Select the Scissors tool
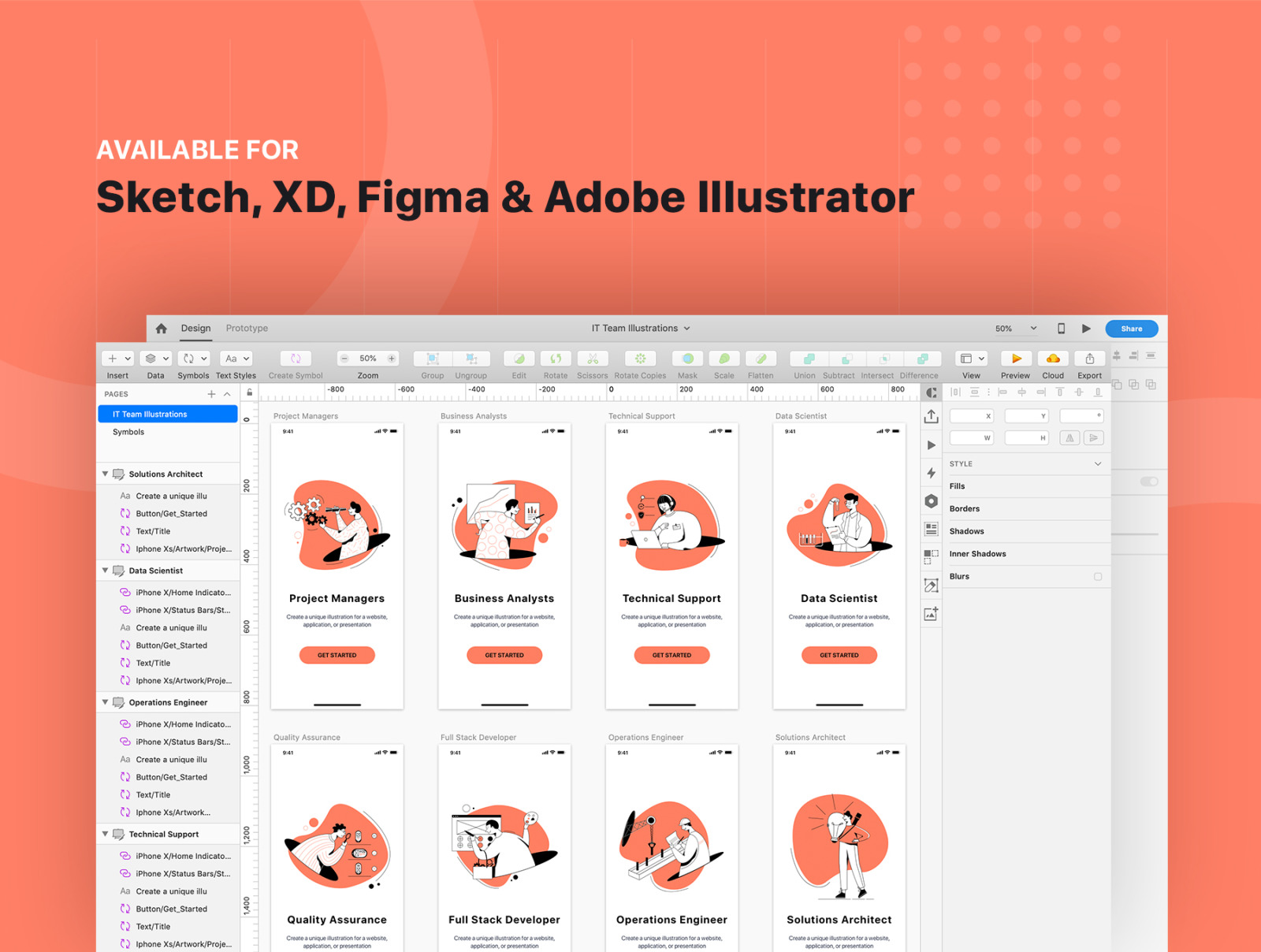 (593, 359)
